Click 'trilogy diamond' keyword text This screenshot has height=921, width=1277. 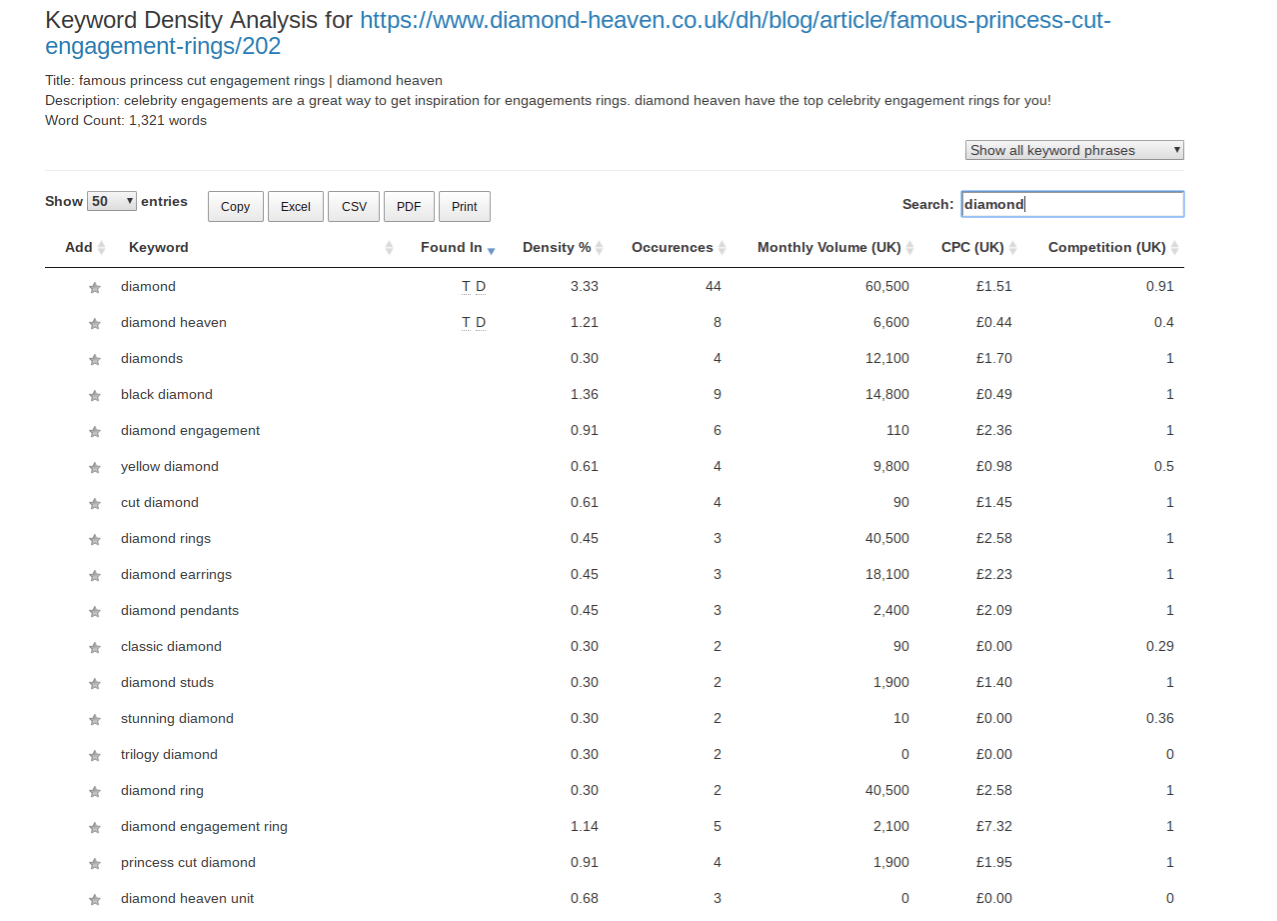point(169,754)
